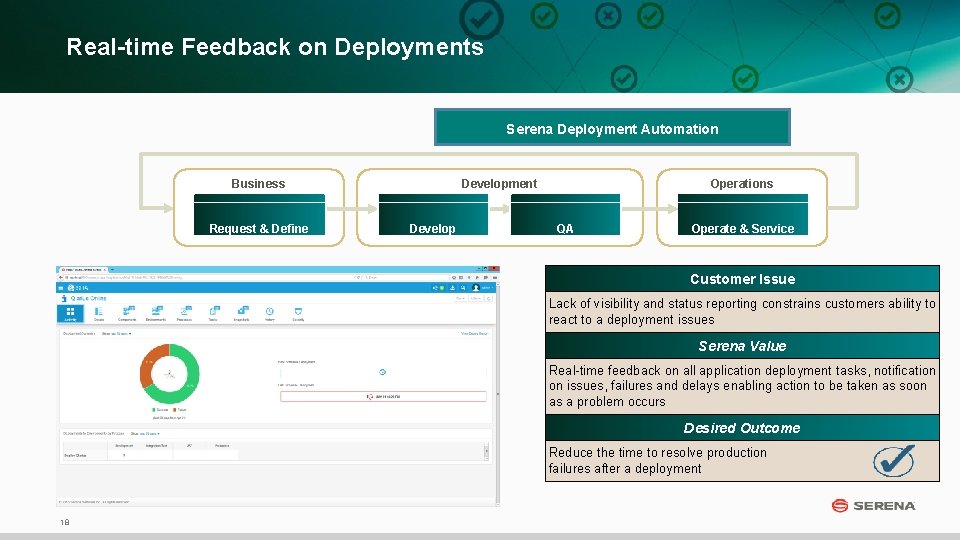
Task: Open the Tasks tab
Action: 213,313
